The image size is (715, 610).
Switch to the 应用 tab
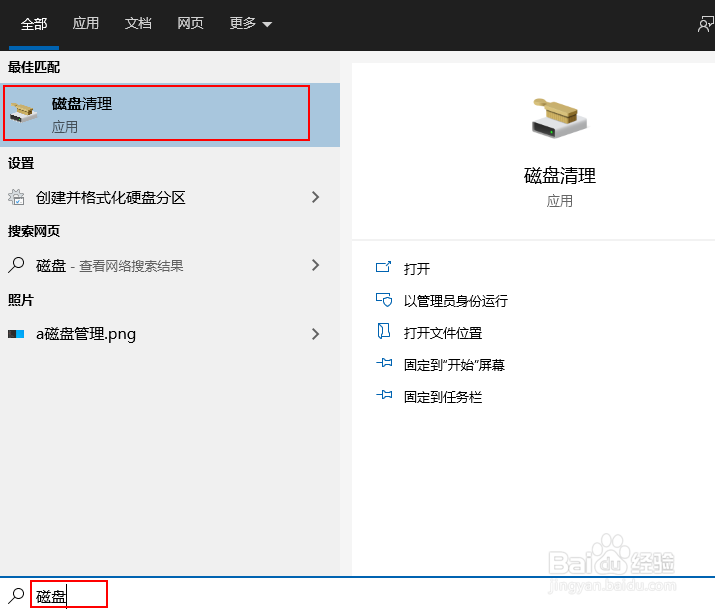point(86,23)
